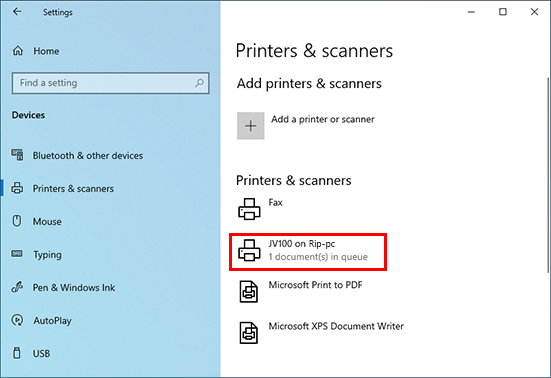
Task: Maximize the Settings window
Action: point(503,12)
